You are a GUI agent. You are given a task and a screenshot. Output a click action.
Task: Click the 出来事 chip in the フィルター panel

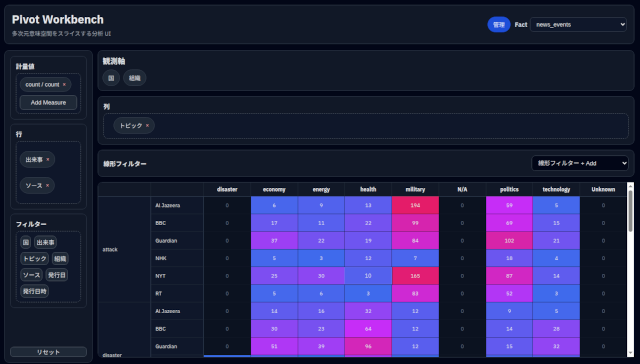point(45,242)
